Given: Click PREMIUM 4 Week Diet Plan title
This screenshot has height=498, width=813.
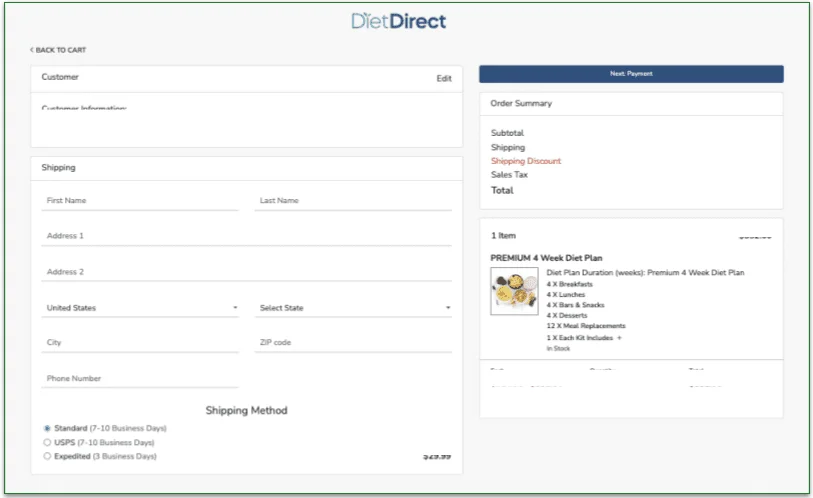Looking at the screenshot, I should click(x=546, y=258).
